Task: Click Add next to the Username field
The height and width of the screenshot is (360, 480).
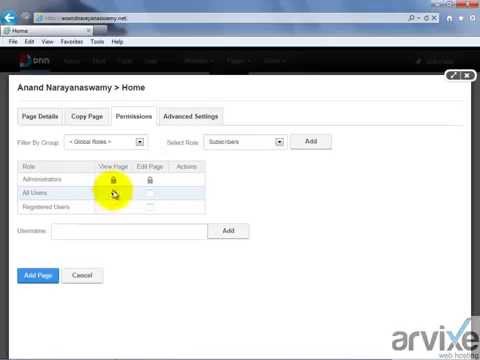Action: pyautogui.click(x=228, y=231)
